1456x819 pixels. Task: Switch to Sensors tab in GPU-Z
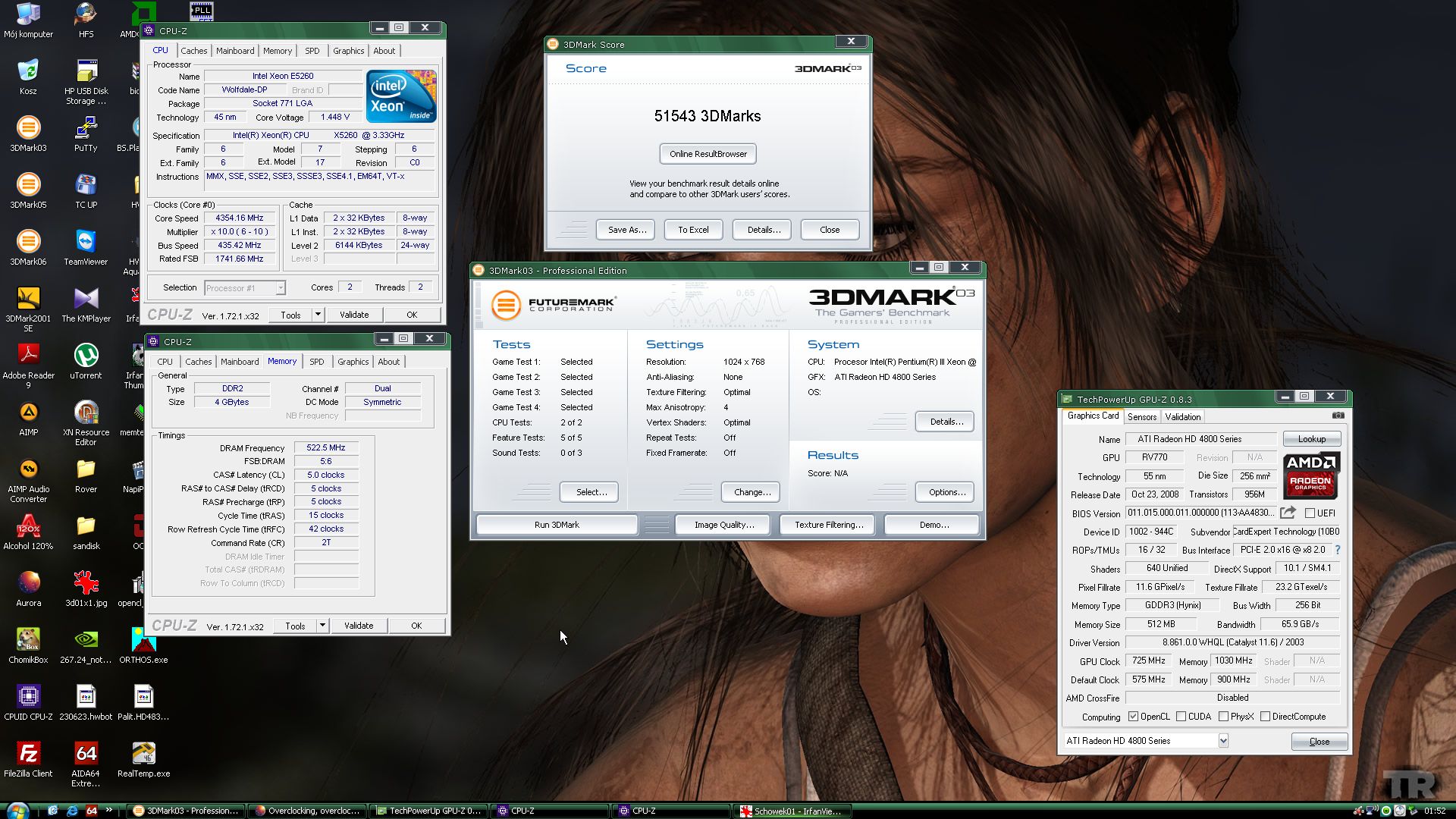pyautogui.click(x=1142, y=417)
